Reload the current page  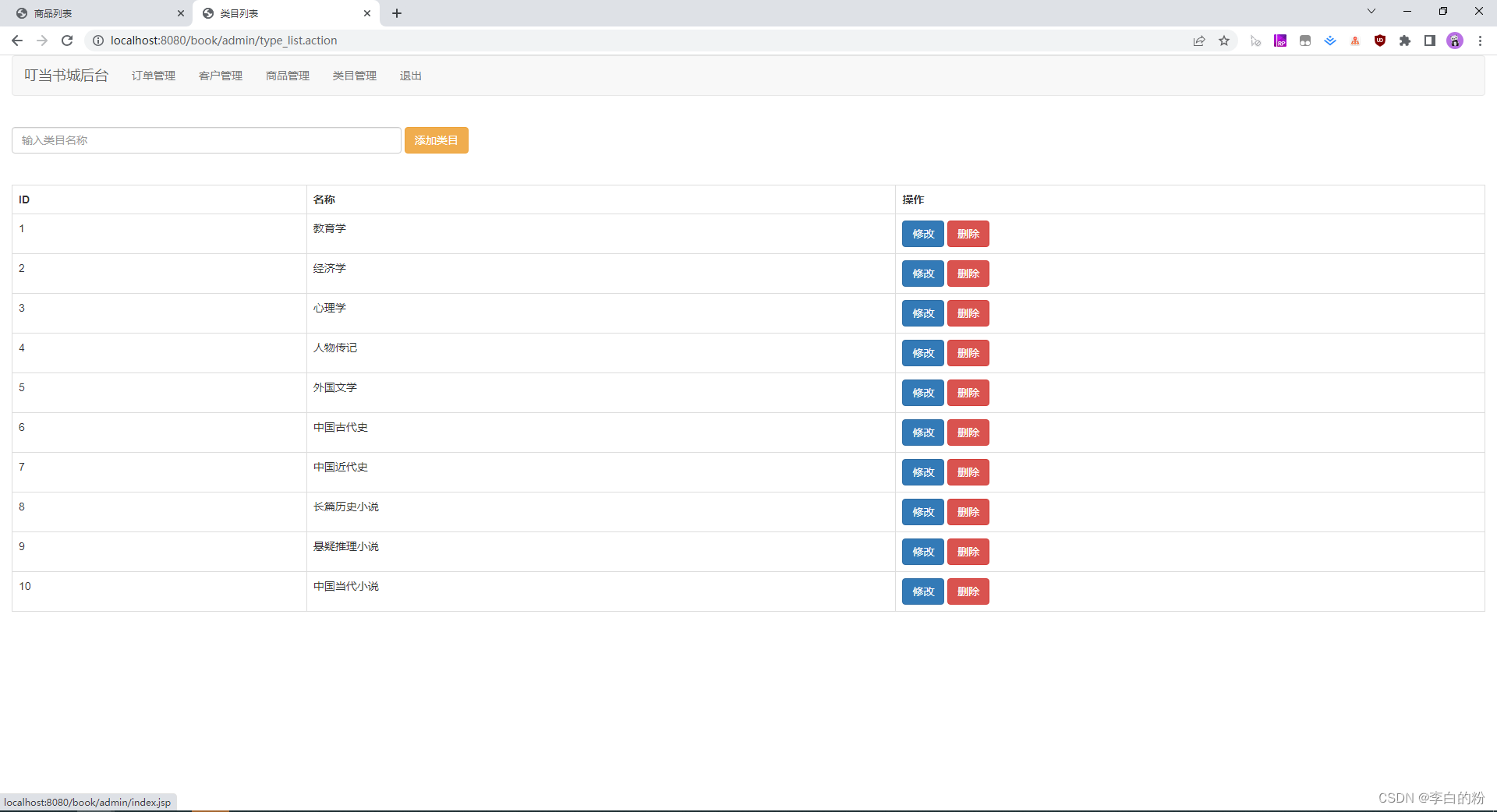(67, 41)
